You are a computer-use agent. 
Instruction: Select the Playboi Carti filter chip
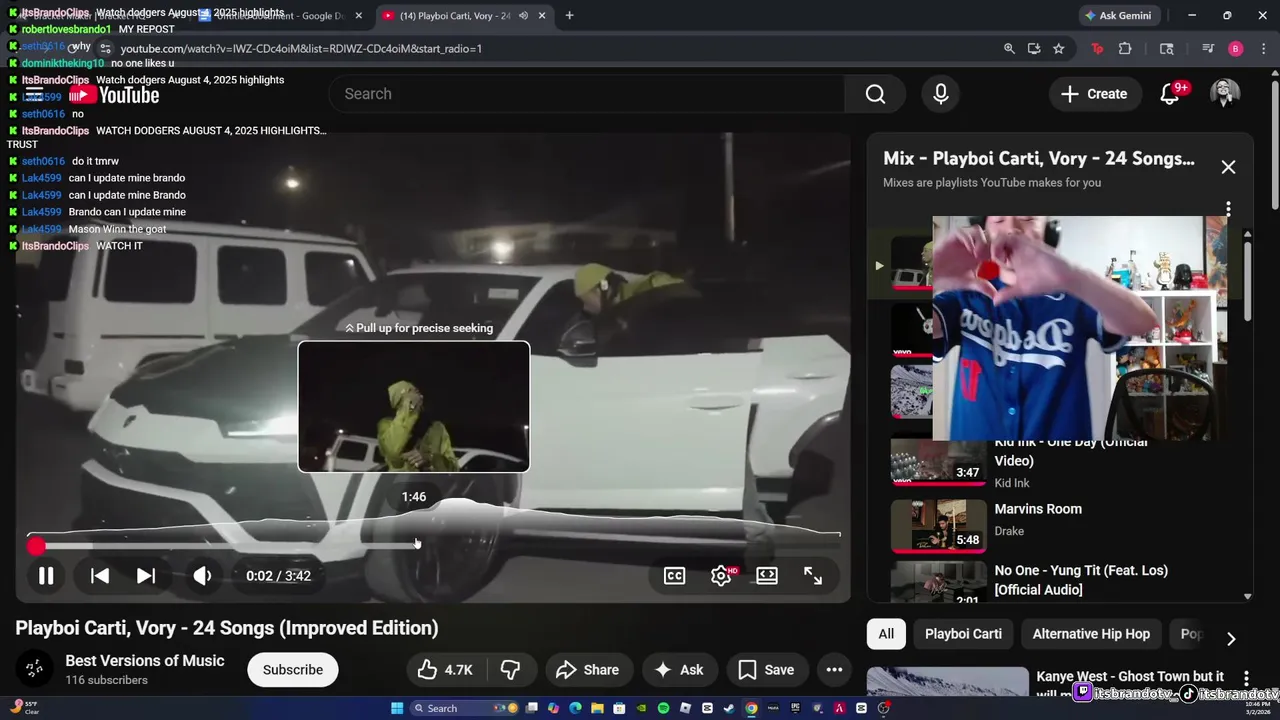(x=963, y=634)
